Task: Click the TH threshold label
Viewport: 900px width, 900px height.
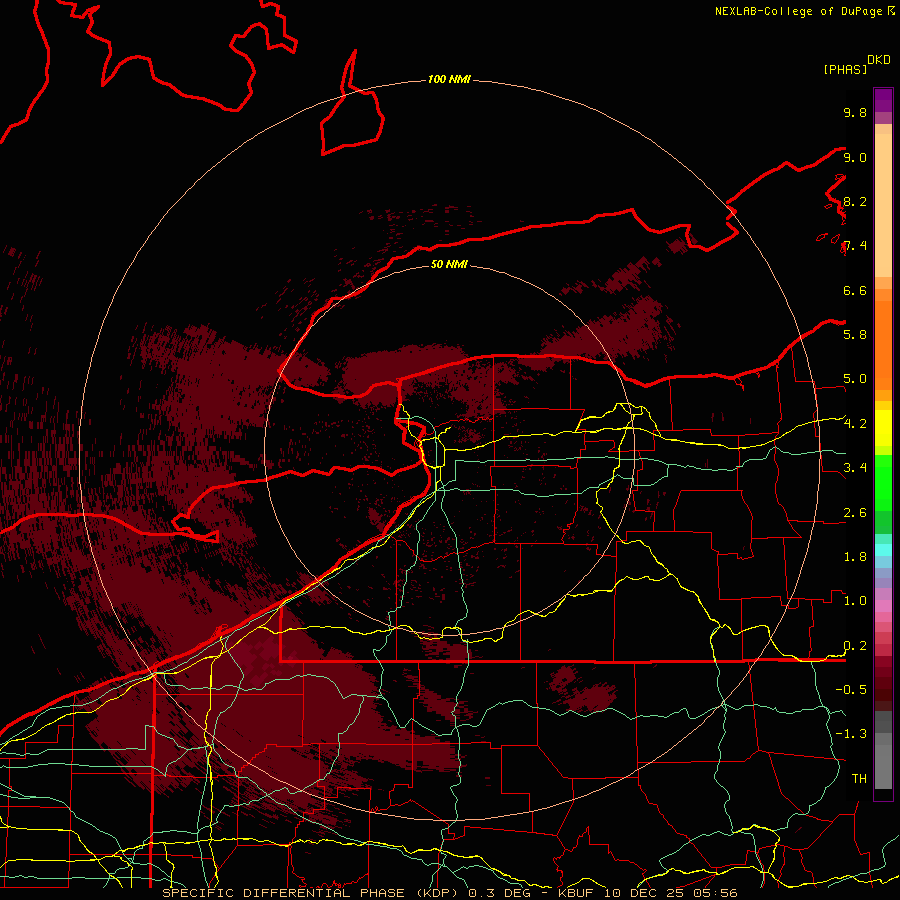Action: 859,778
